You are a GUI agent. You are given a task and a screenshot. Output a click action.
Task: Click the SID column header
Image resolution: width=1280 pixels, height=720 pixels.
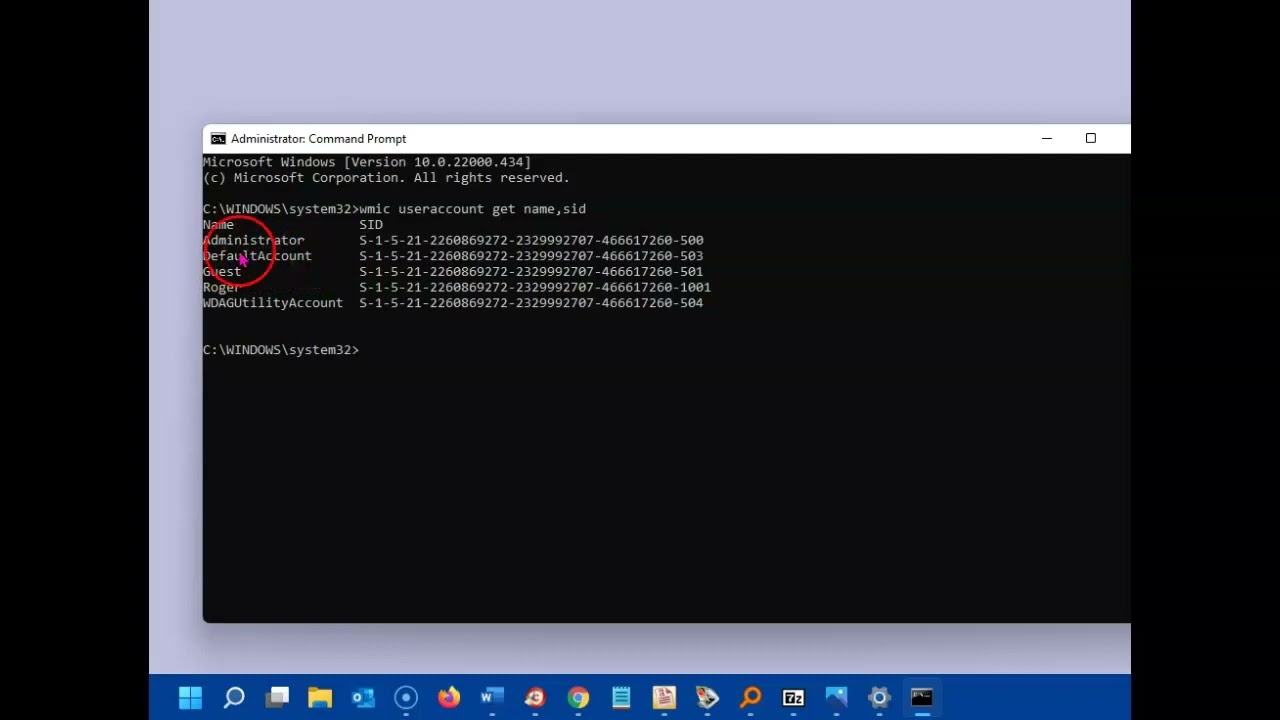pos(371,225)
